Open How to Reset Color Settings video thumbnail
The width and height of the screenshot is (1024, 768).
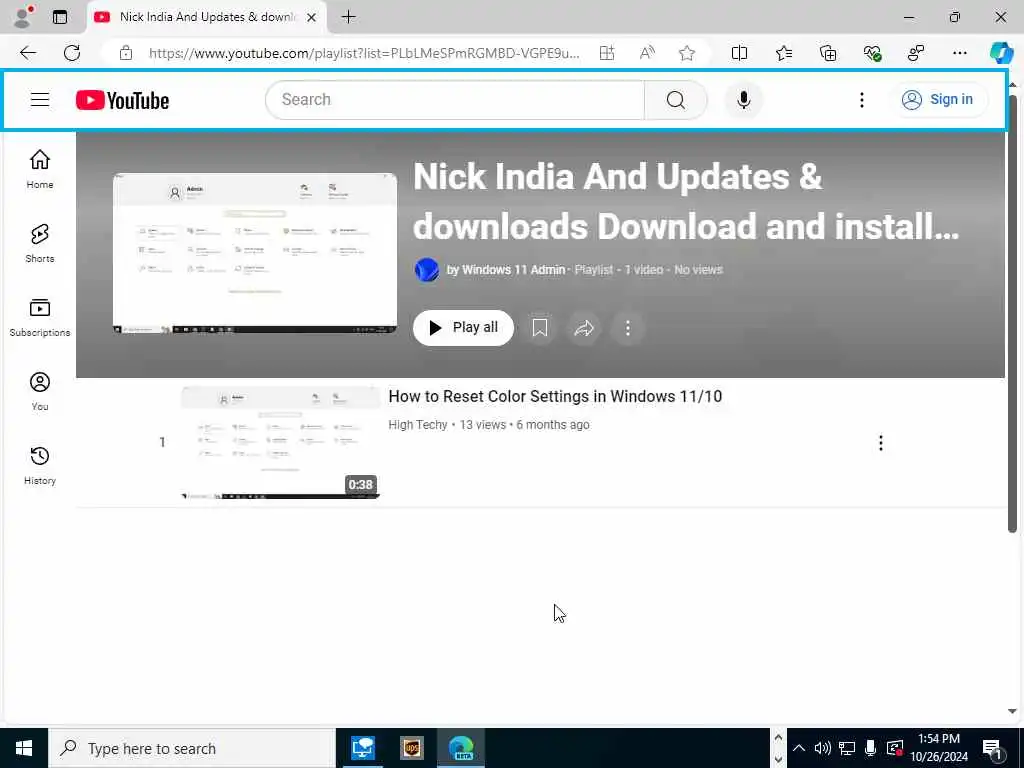(280, 442)
